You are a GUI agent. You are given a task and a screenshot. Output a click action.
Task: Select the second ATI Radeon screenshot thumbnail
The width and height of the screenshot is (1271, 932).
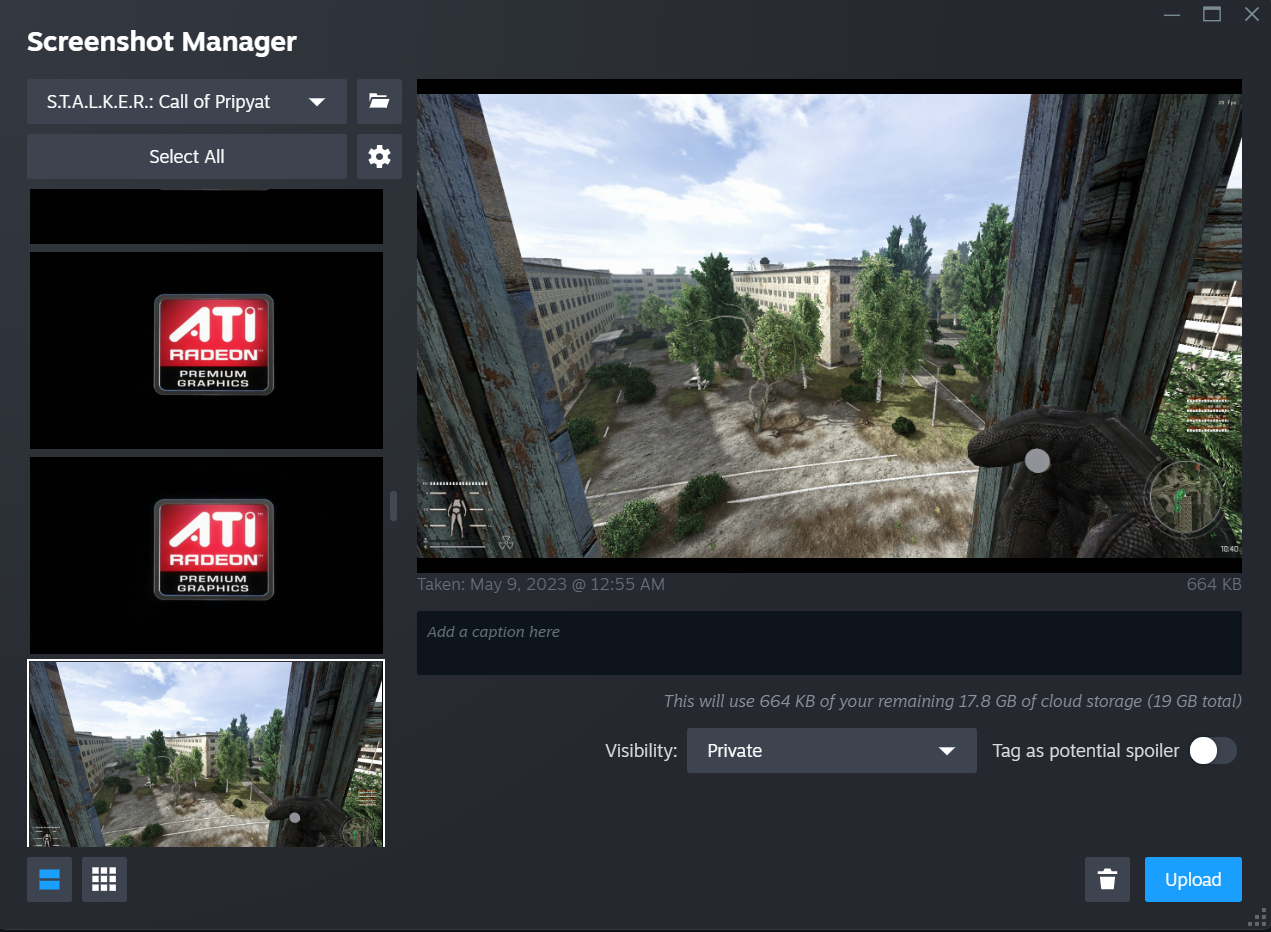click(x=206, y=555)
